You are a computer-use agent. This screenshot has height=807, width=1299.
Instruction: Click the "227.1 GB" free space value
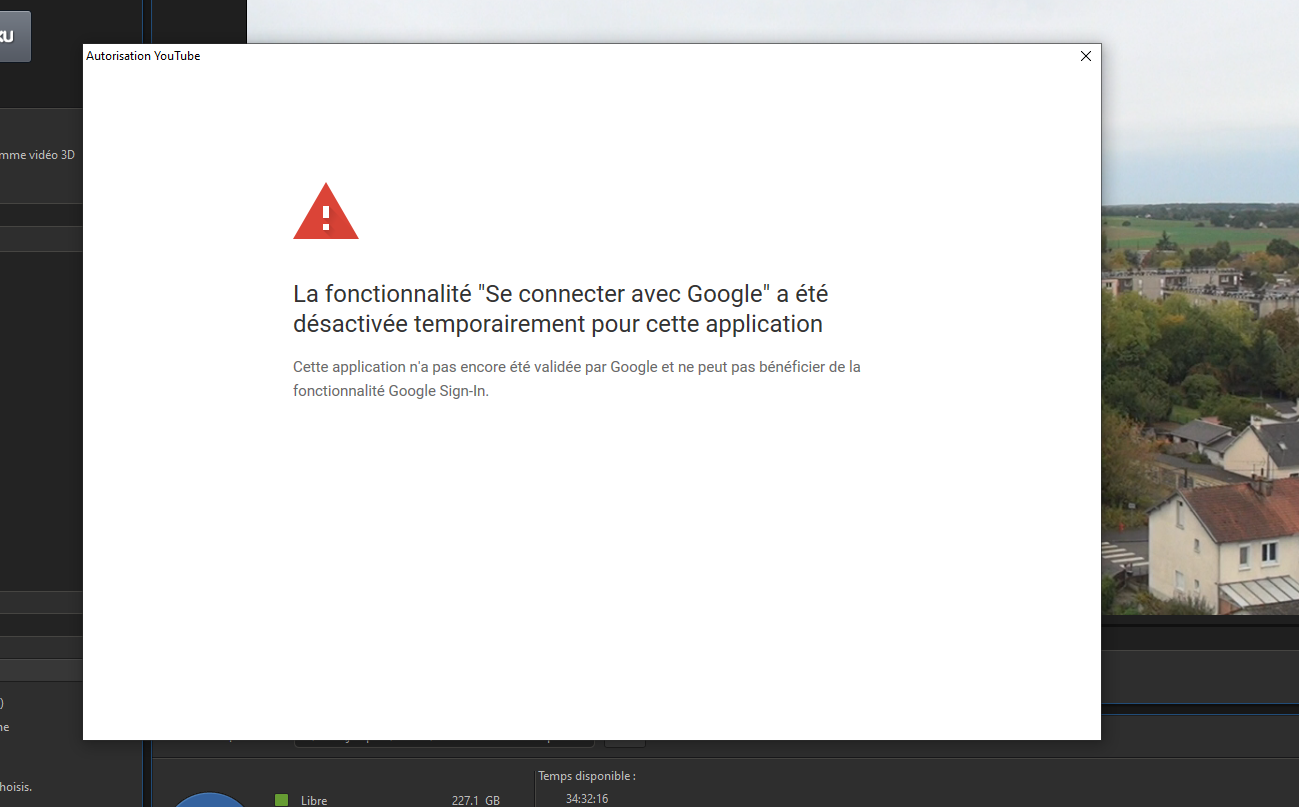pos(476,800)
